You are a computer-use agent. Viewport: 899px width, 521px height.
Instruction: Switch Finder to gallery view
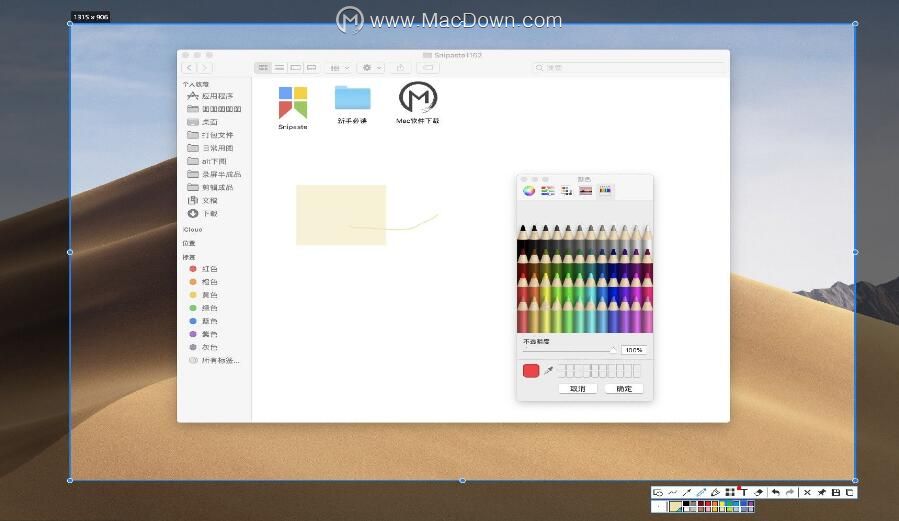pos(311,68)
